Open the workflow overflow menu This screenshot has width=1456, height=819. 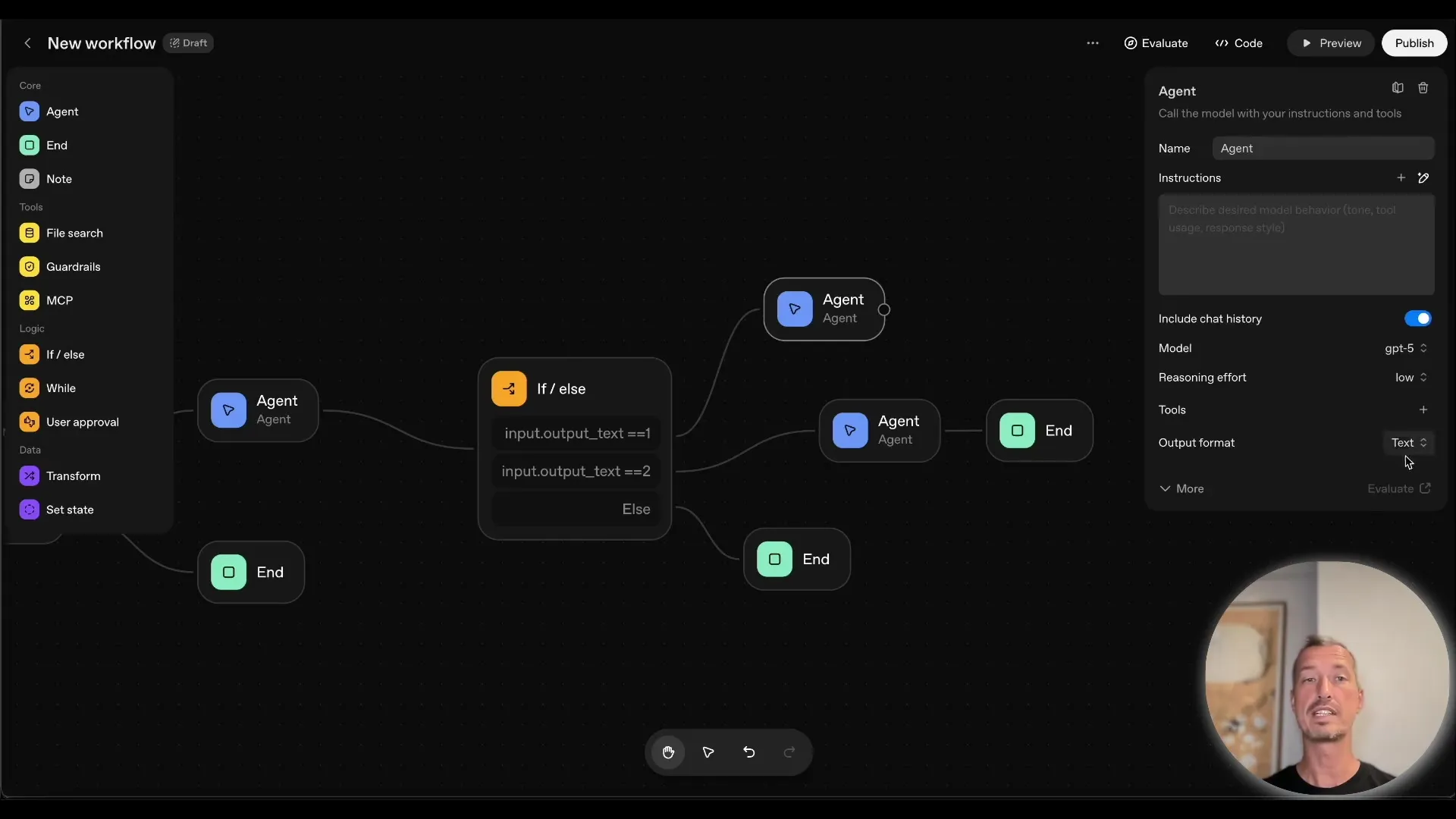click(x=1093, y=43)
